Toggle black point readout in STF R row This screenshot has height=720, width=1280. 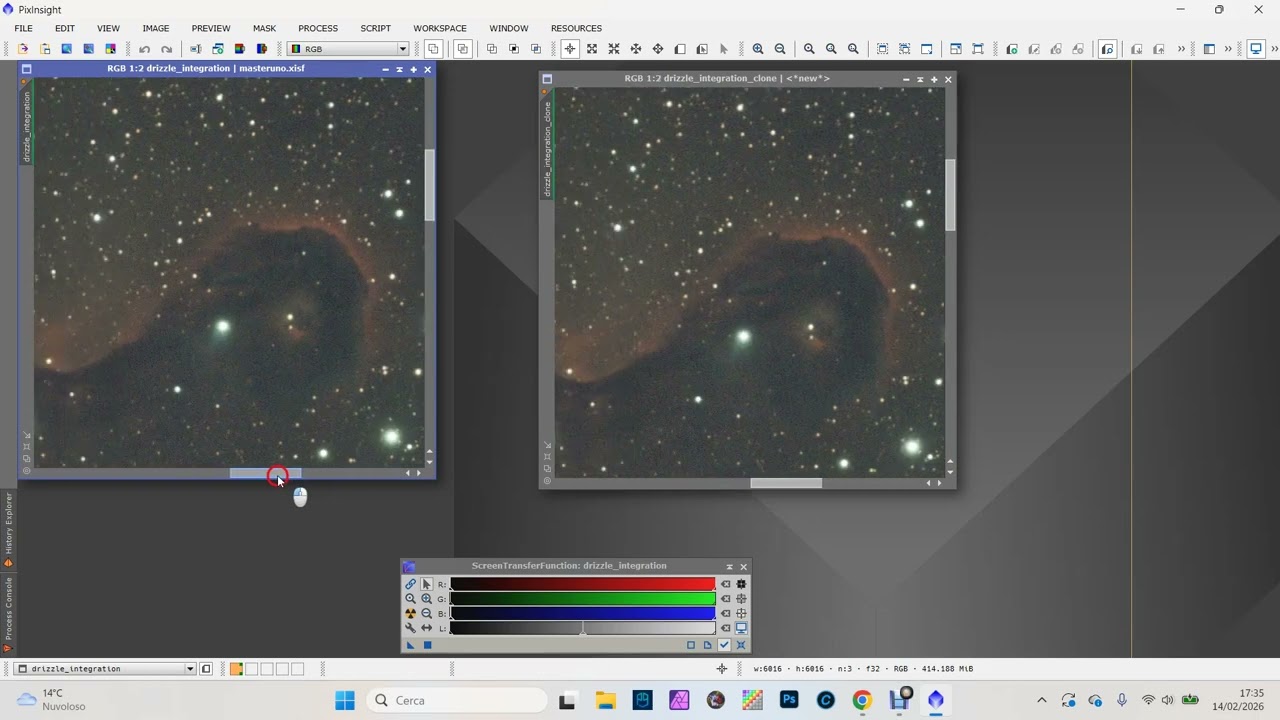pos(741,584)
